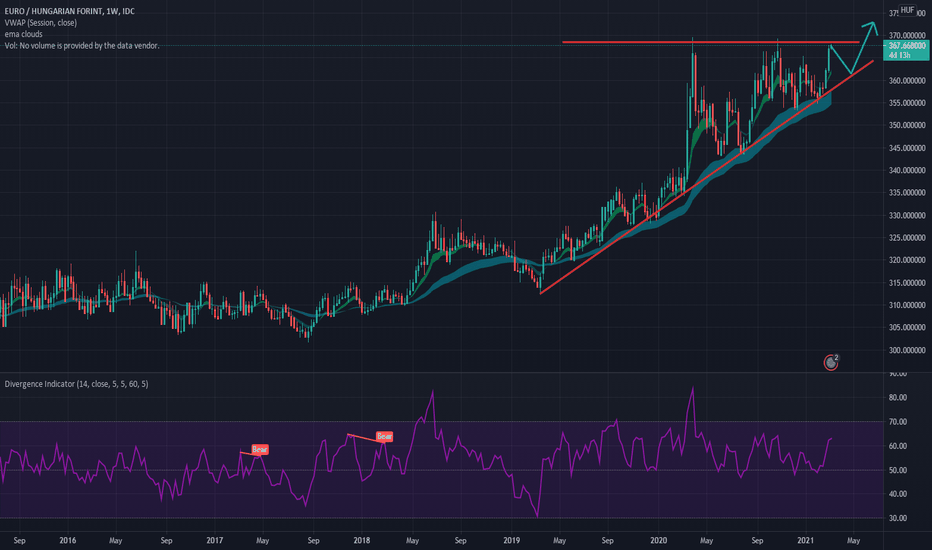This screenshot has height=550, width=932.
Task: Select the VWAP (Session, close) indicator legend
Action: [x=40, y=23]
